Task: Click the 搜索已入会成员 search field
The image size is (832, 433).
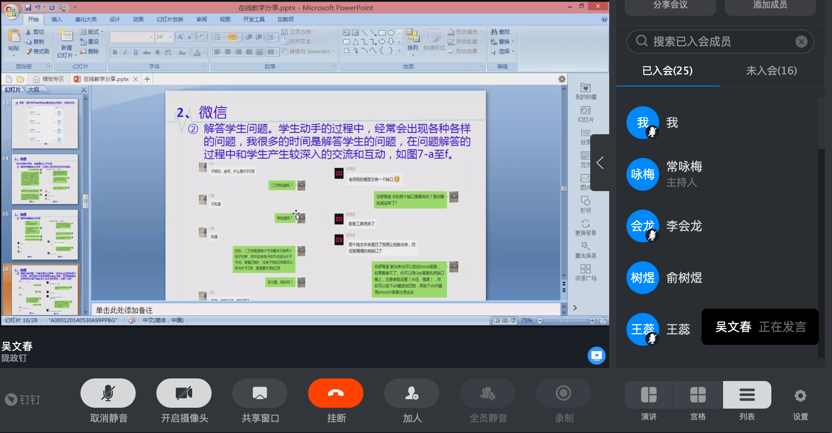Action: click(x=720, y=41)
